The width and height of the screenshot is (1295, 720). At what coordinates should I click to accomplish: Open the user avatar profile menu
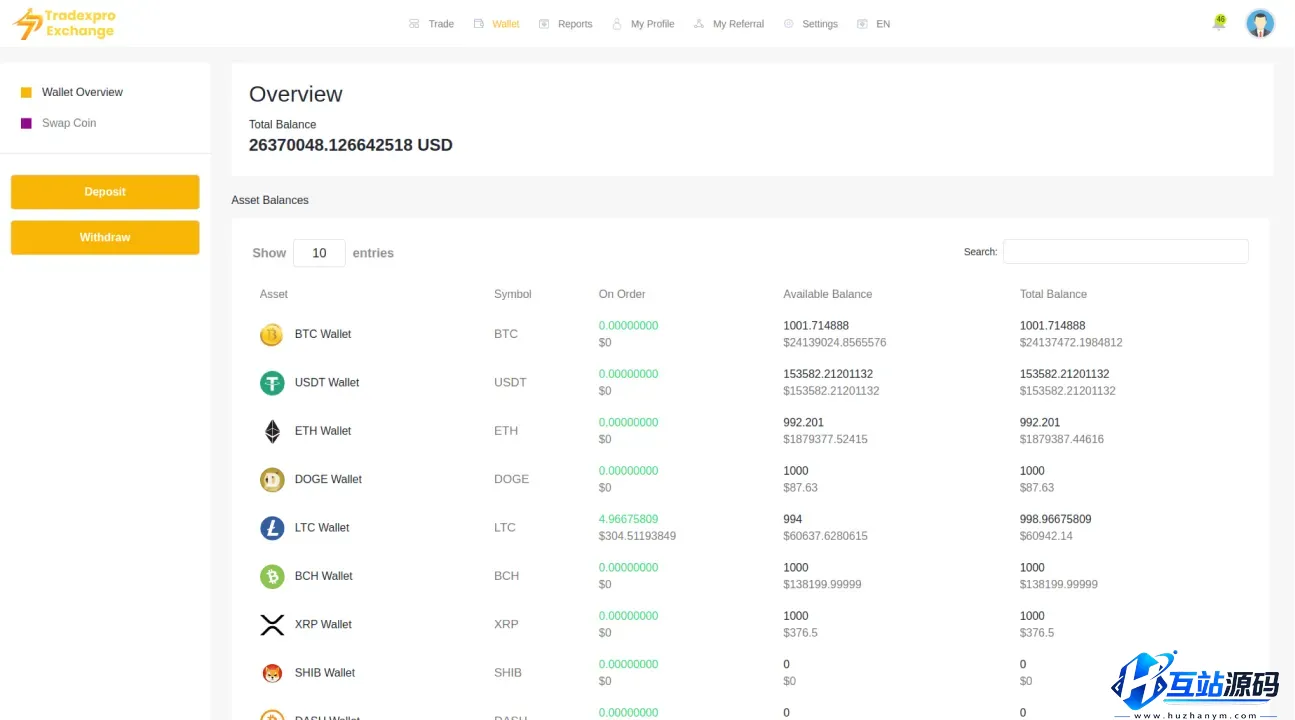(1260, 23)
